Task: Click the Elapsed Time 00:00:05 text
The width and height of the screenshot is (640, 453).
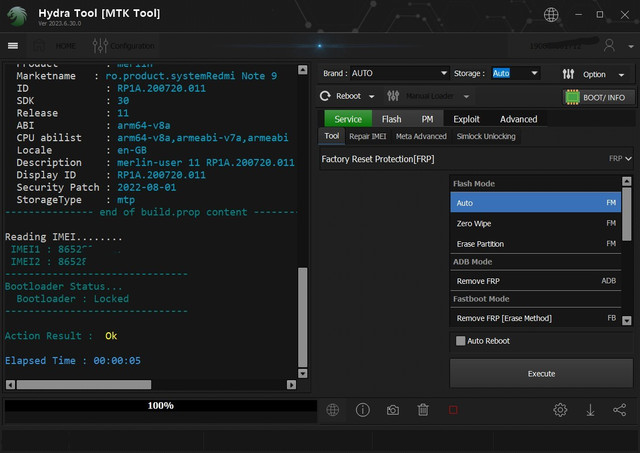Action: 73,361
